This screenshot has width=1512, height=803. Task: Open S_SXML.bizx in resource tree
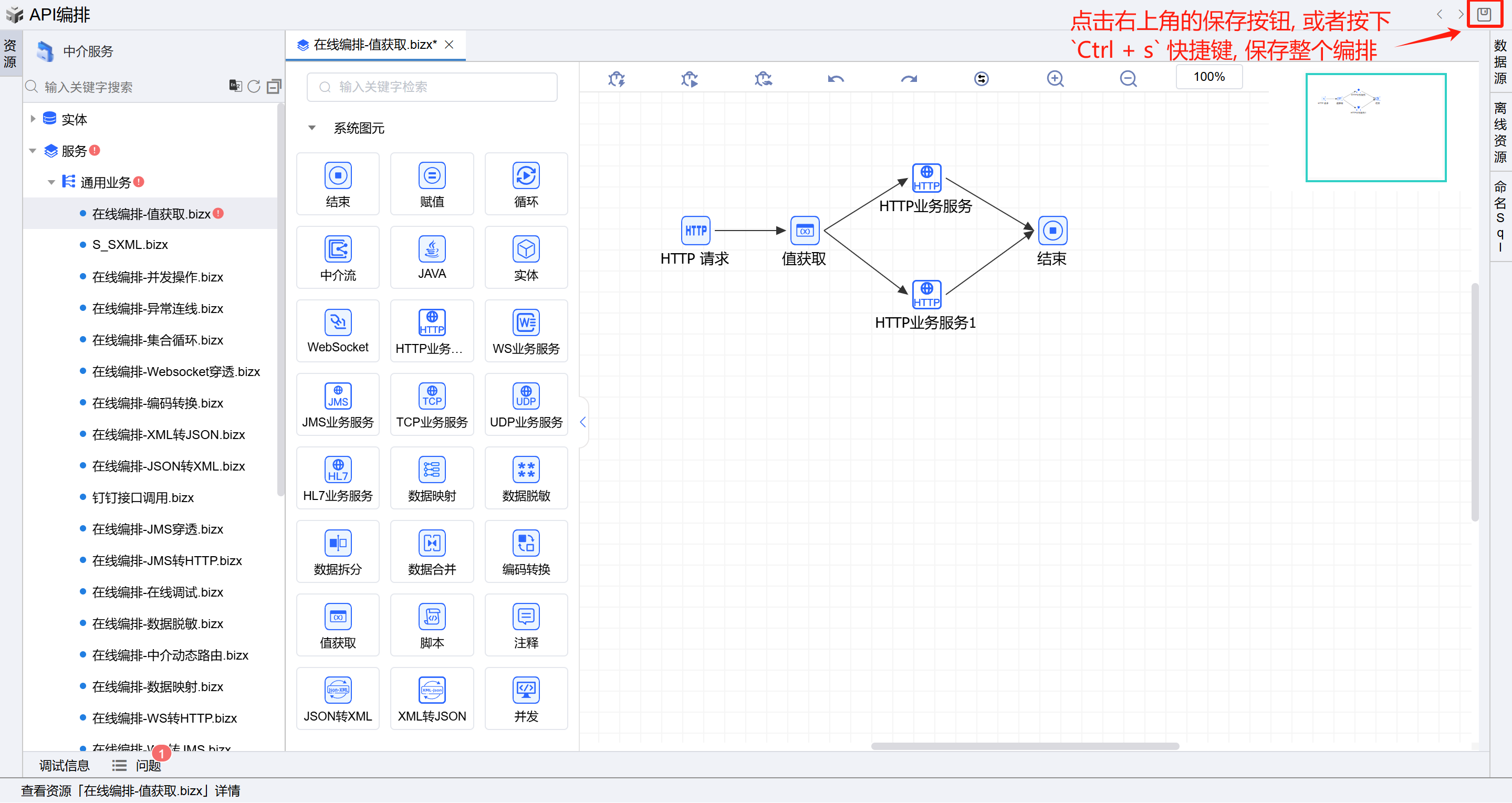click(x=130, y=245)
